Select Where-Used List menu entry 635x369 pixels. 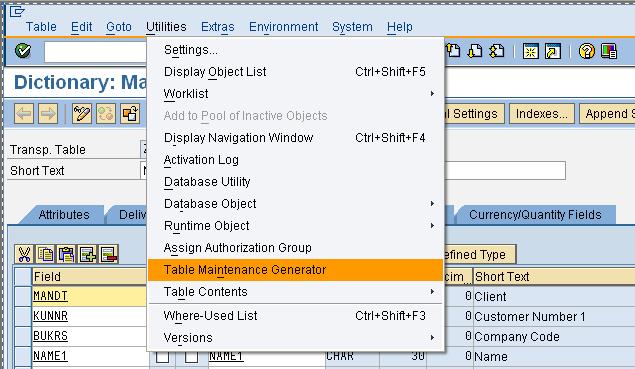click(296, 316)
